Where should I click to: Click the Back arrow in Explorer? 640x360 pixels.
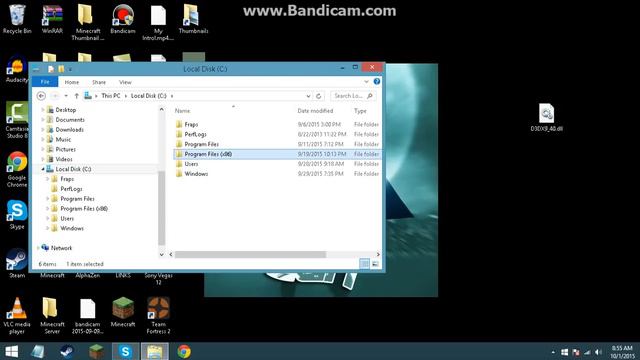(41, 96)
